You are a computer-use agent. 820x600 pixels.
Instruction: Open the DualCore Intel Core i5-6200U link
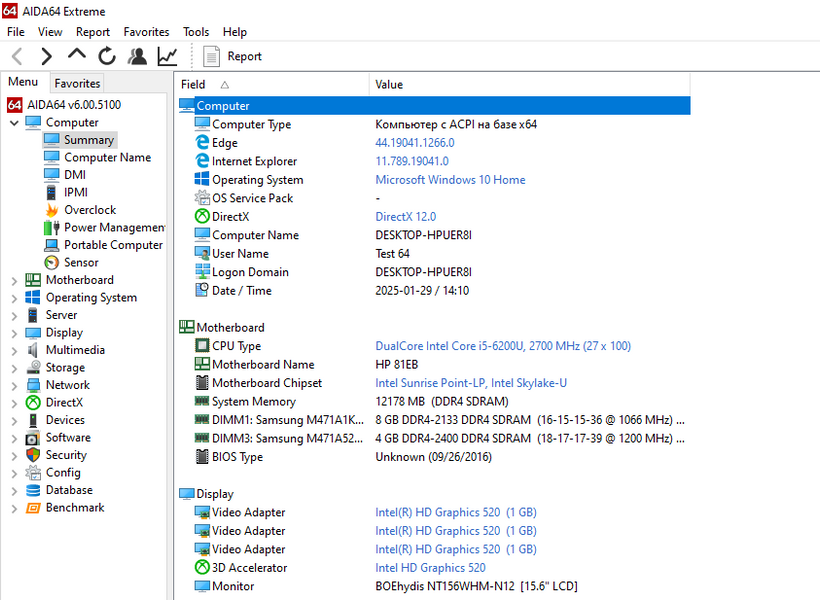(503, 346)
